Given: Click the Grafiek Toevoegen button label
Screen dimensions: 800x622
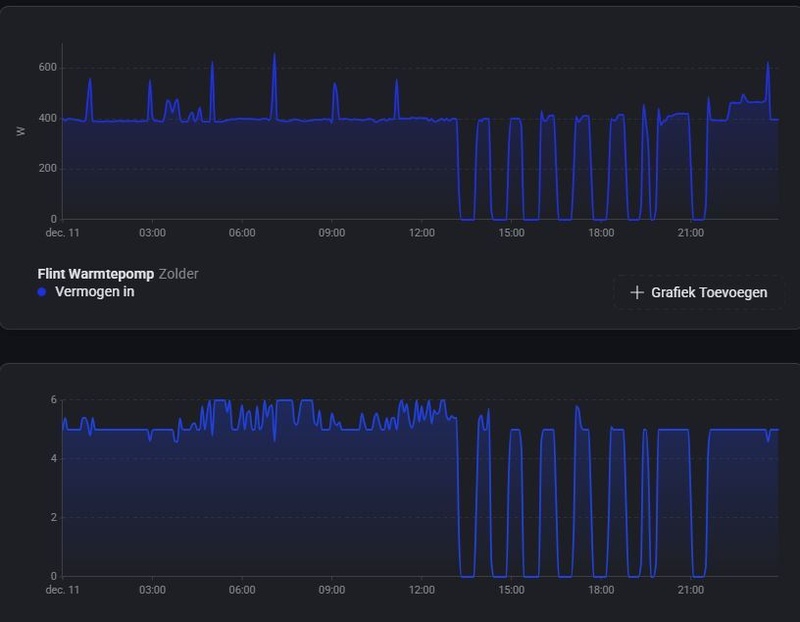Looking at the screenshot, I should click(709, 293).
